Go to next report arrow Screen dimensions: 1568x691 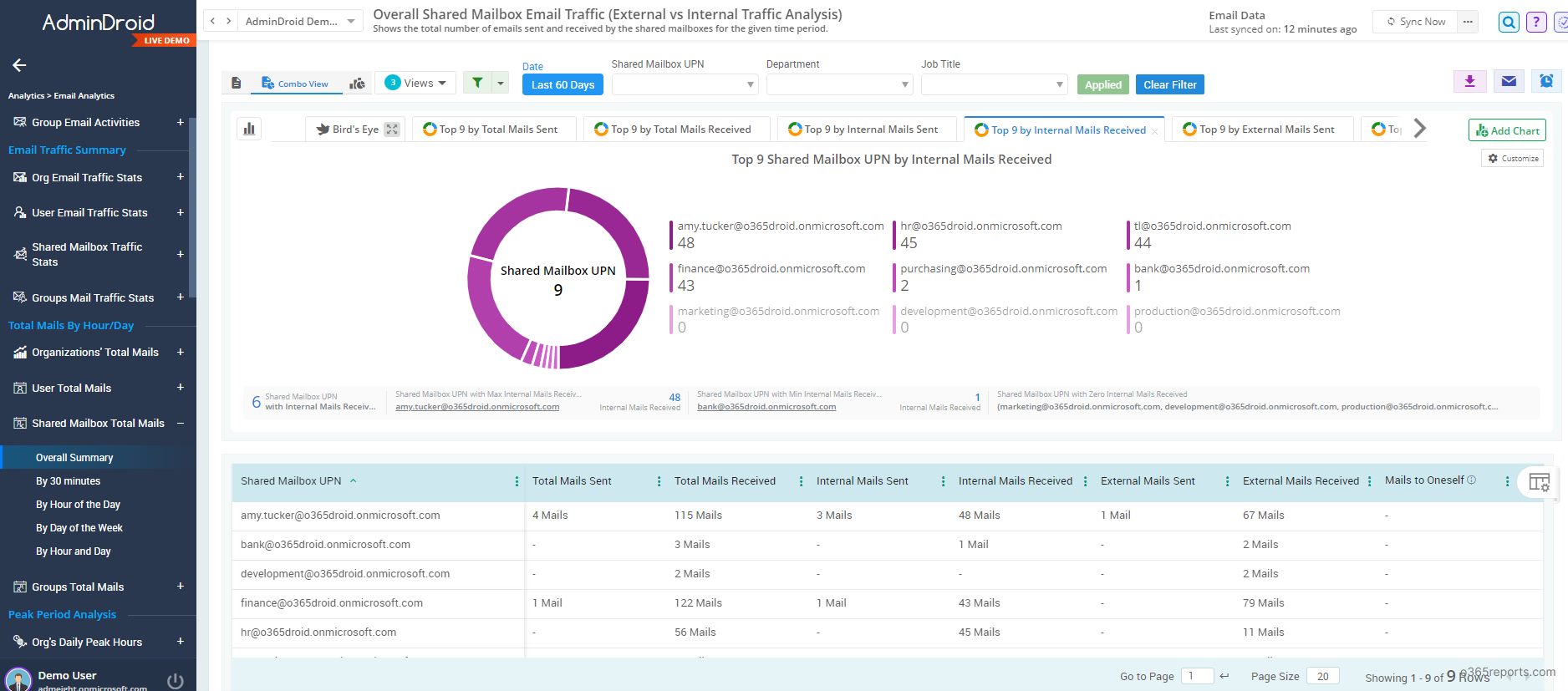[x=228, y=21]
